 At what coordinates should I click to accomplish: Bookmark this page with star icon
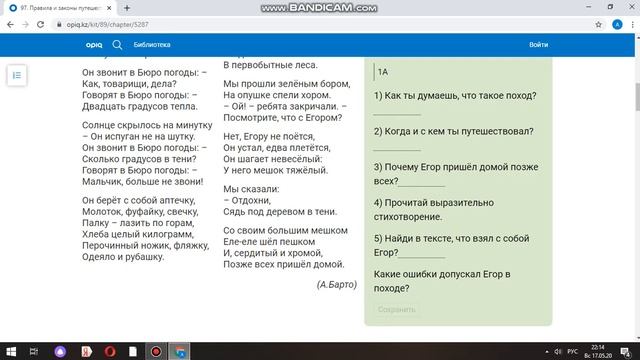pyautogui.click(x=598, y=24)
